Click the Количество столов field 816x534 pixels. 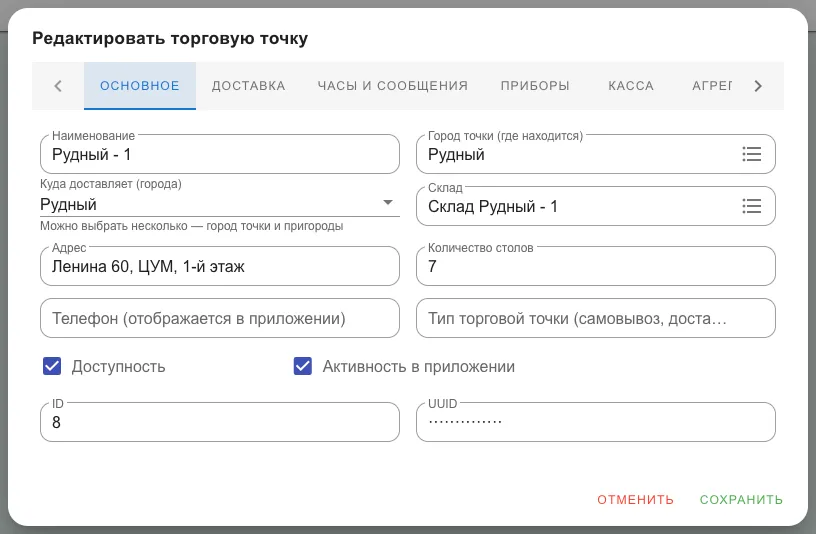(596, 266)
